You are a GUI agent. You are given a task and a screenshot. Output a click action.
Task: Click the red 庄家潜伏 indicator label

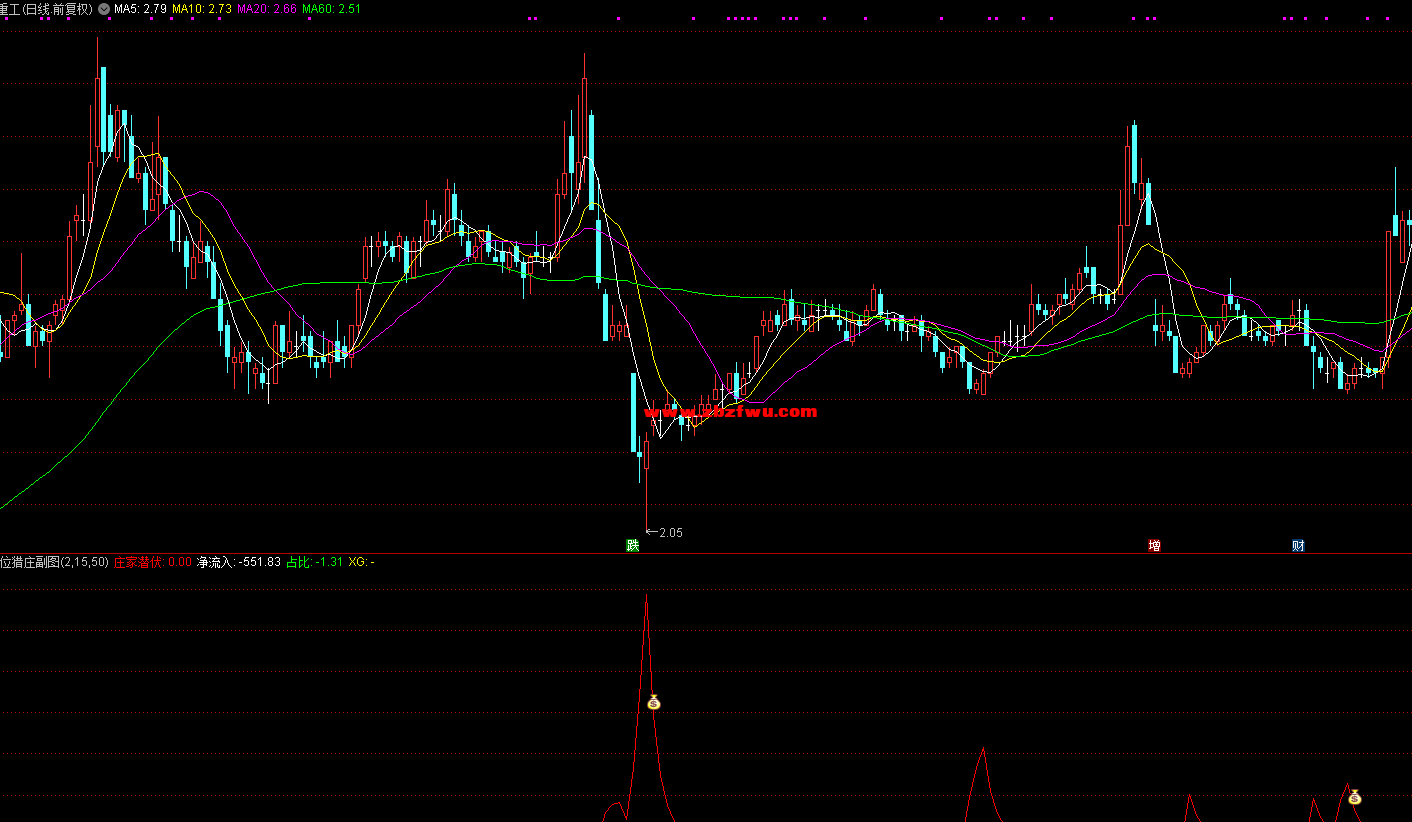click(152, 562)
